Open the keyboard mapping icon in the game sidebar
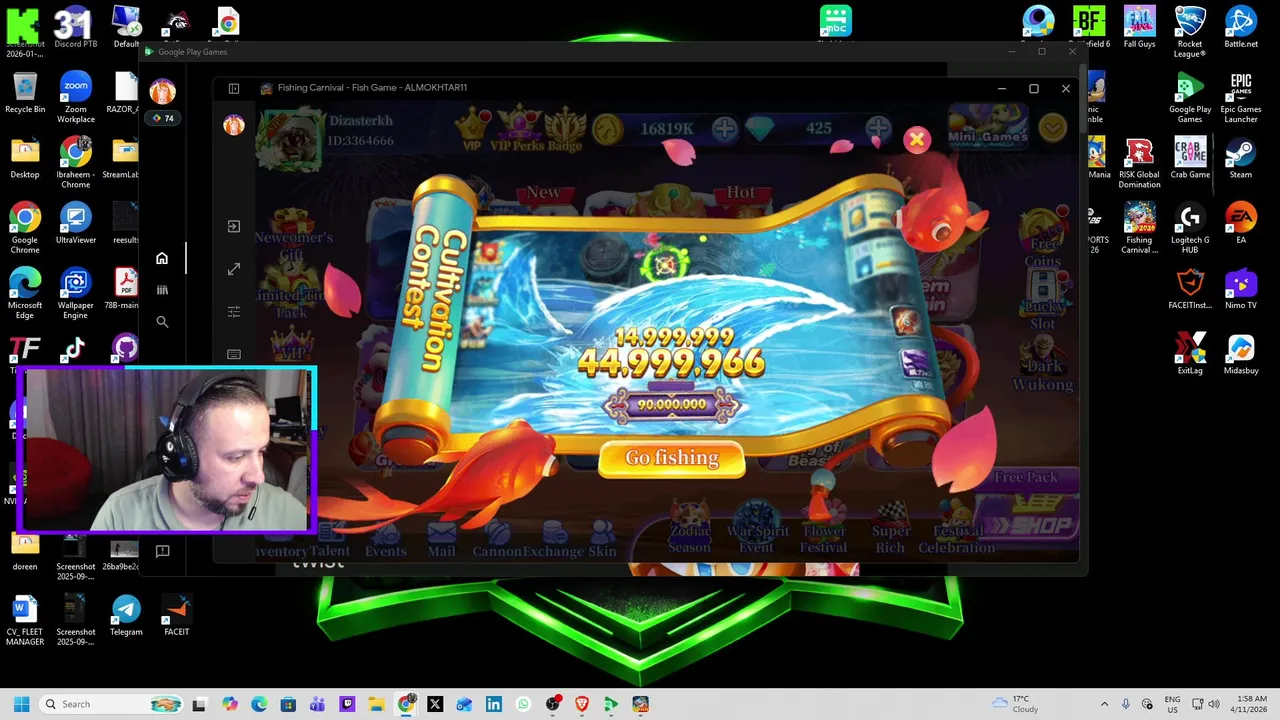 coord(234,354)
